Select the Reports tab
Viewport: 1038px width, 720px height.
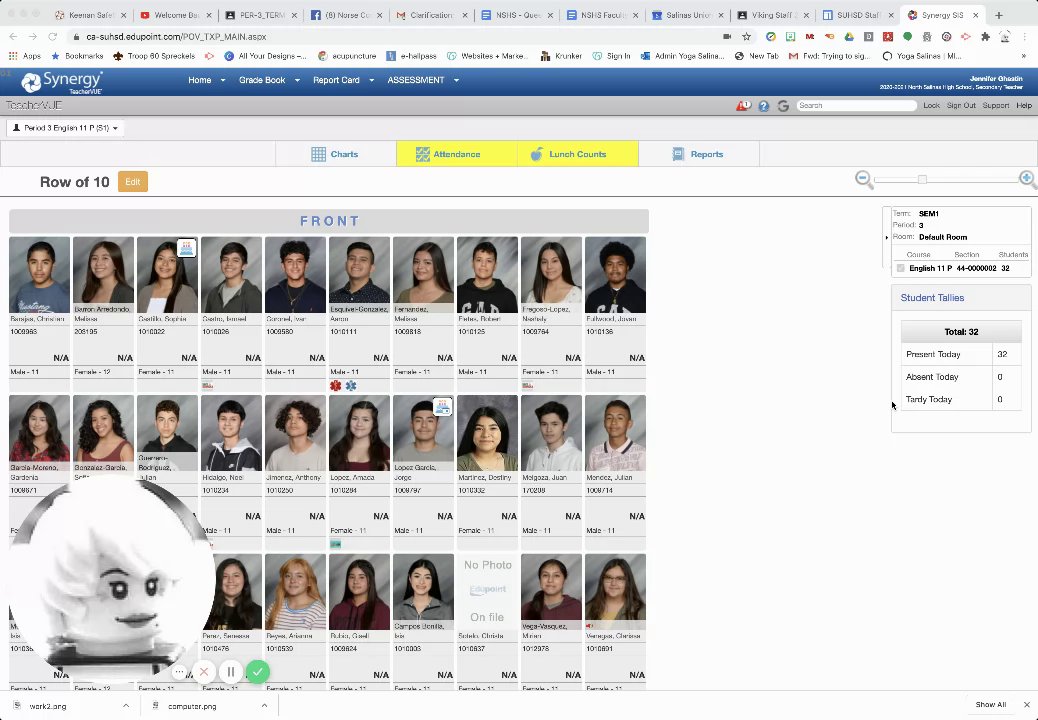[x=699, y=154]
